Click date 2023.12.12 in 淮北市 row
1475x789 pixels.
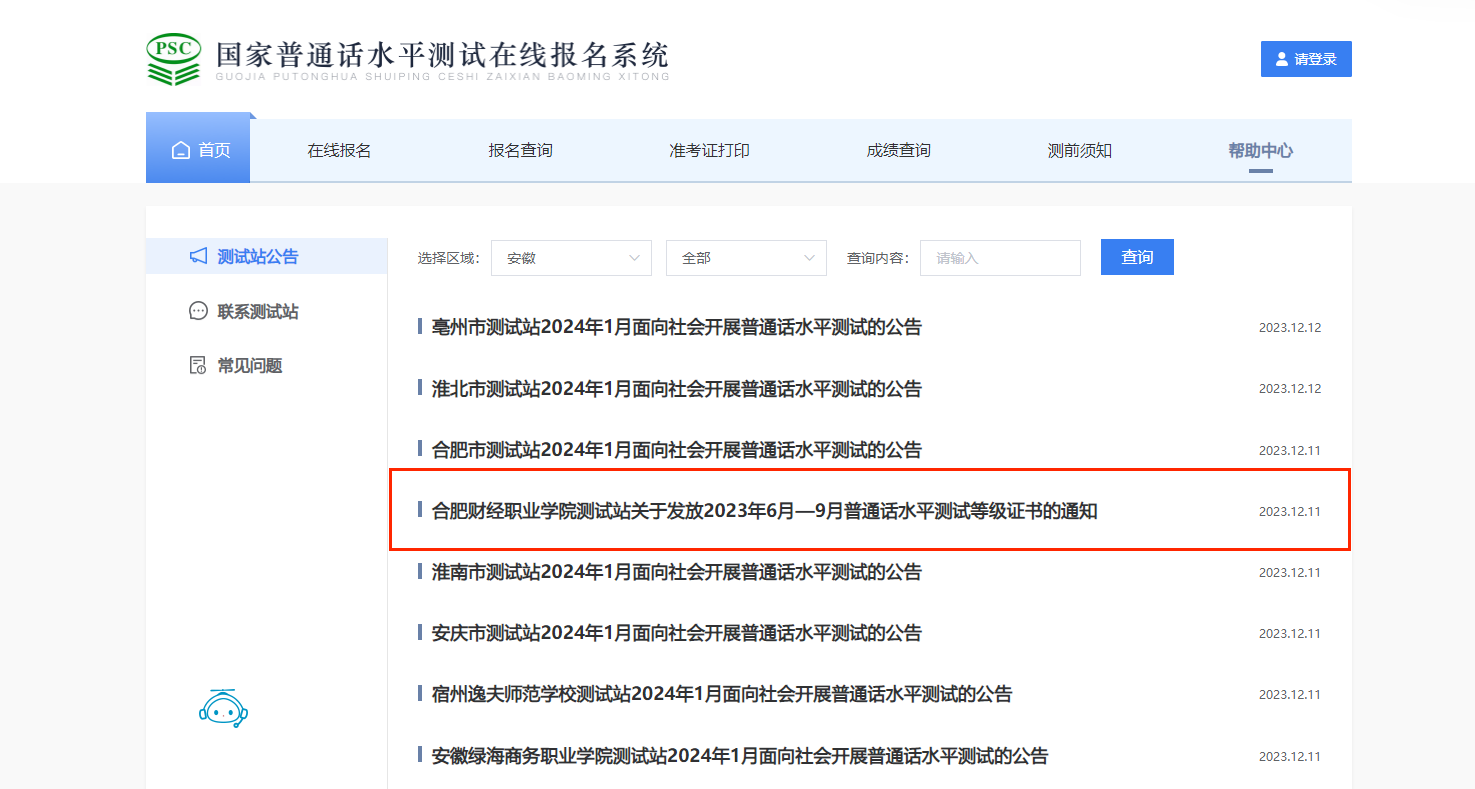pyautogui.click(x=1289, y=389)
